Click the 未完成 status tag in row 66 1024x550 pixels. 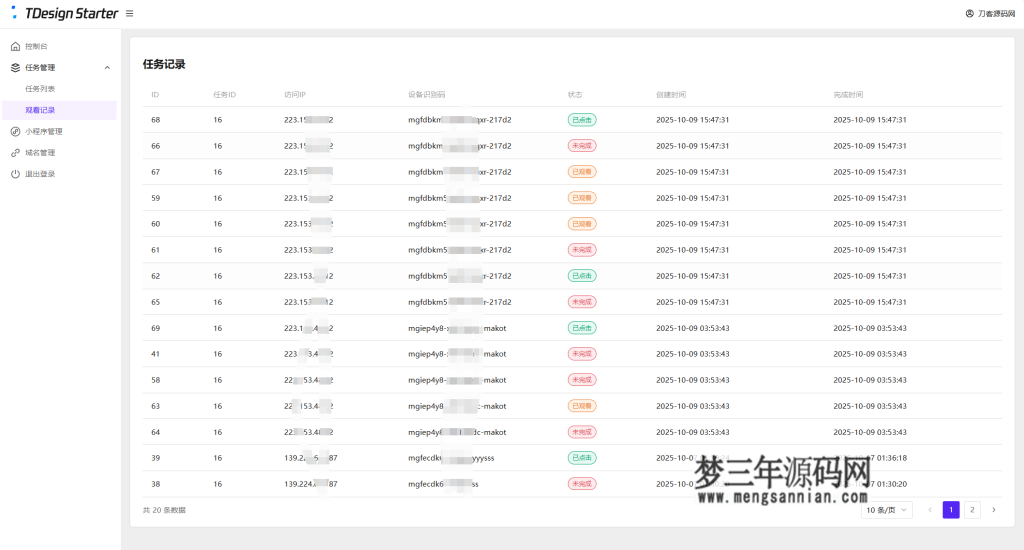click(582, 146)
